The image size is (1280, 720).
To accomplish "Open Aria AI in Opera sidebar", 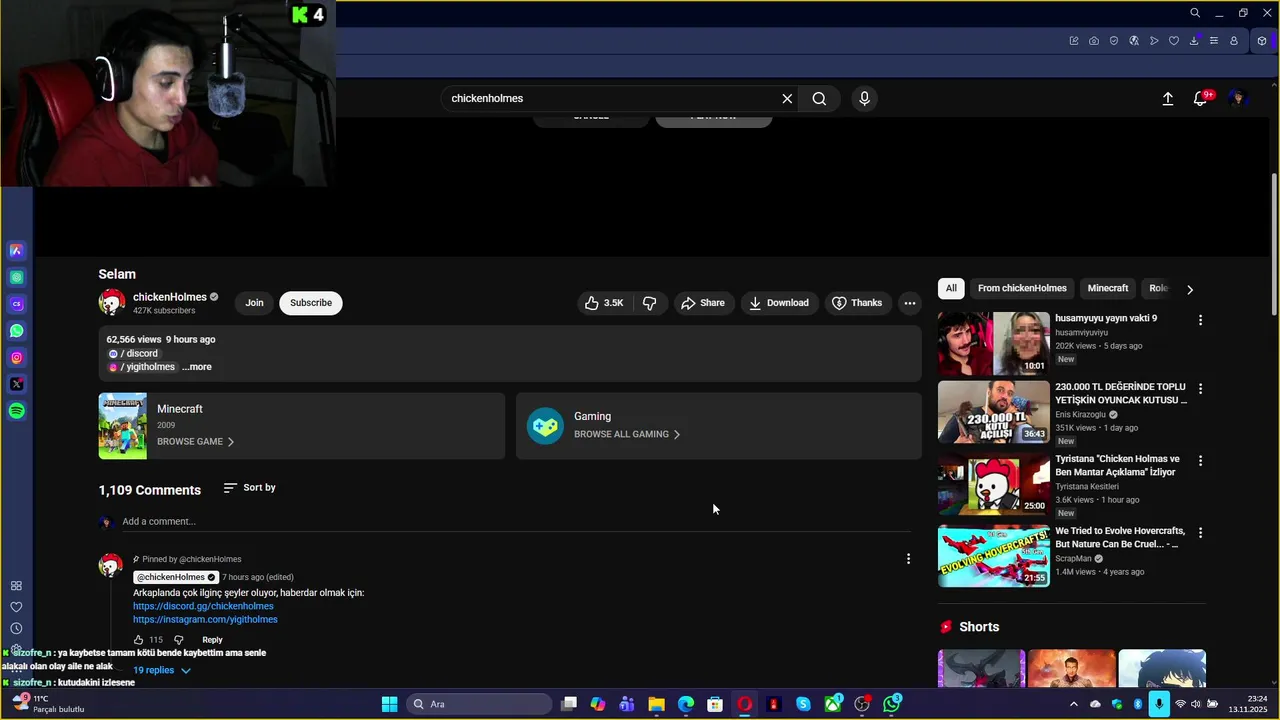I will tap(16, 250).
